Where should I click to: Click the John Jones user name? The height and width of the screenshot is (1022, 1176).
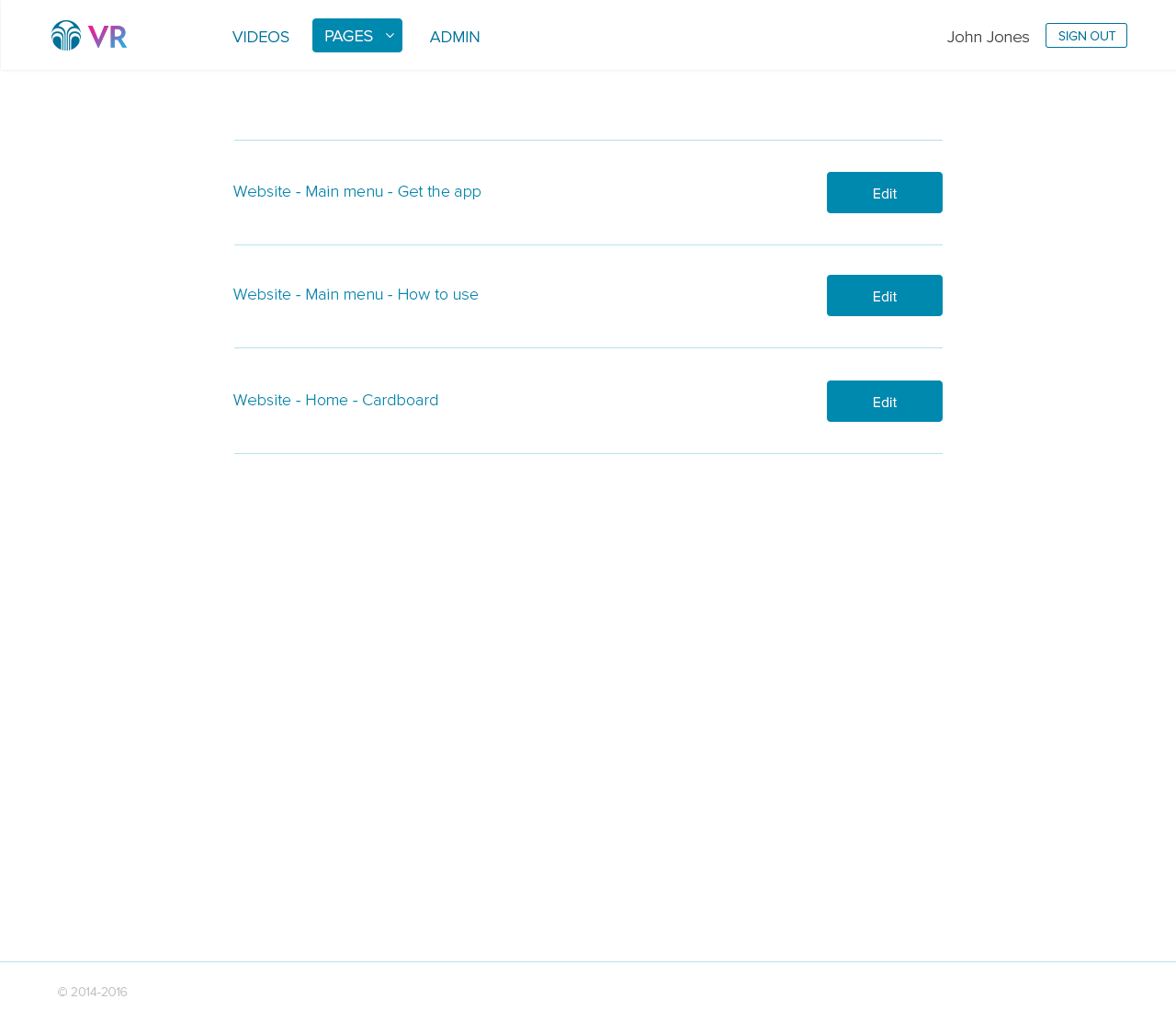(988, 37)
